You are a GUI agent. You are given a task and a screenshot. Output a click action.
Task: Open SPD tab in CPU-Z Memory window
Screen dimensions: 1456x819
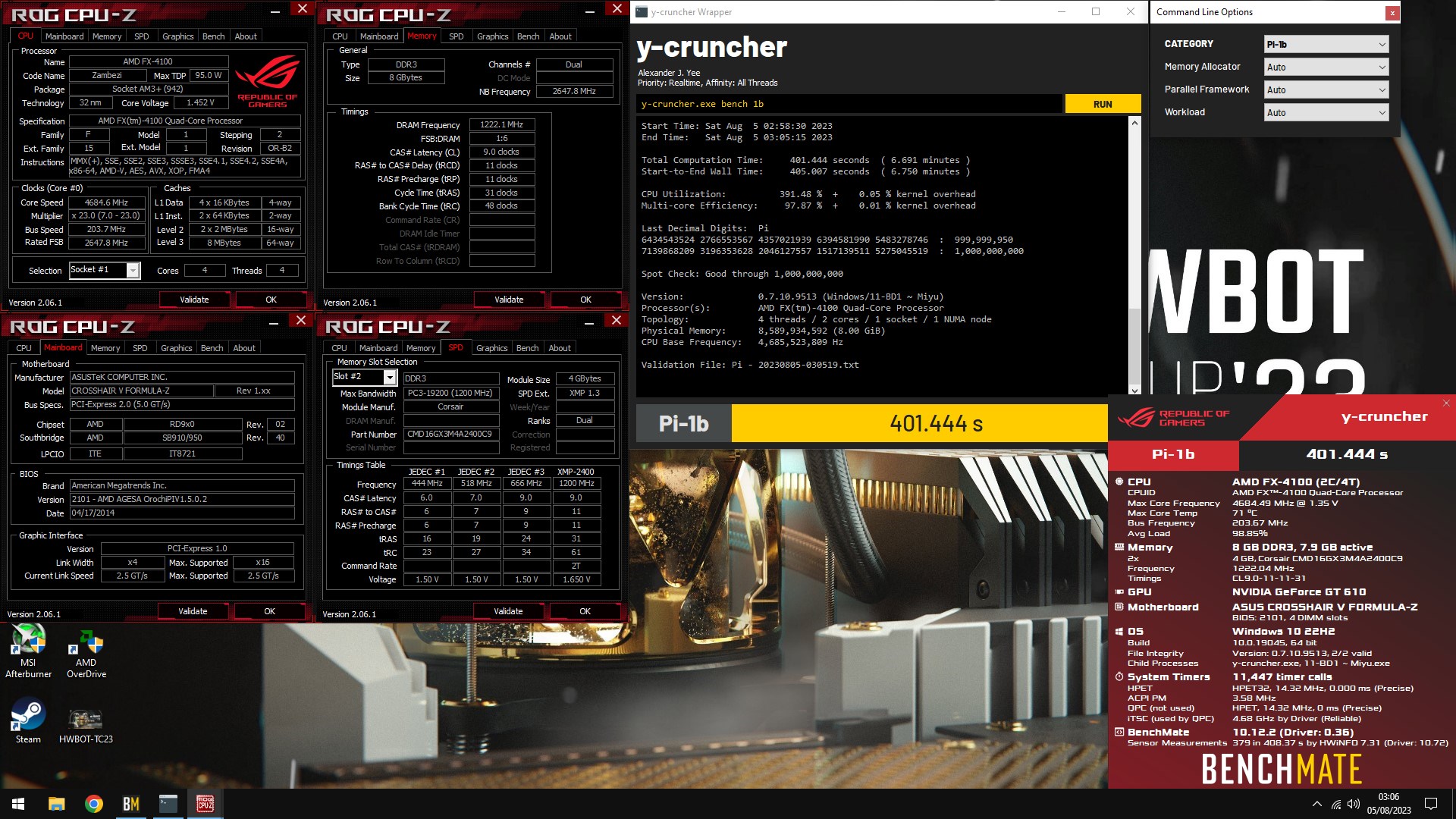[x=456, y=36]
